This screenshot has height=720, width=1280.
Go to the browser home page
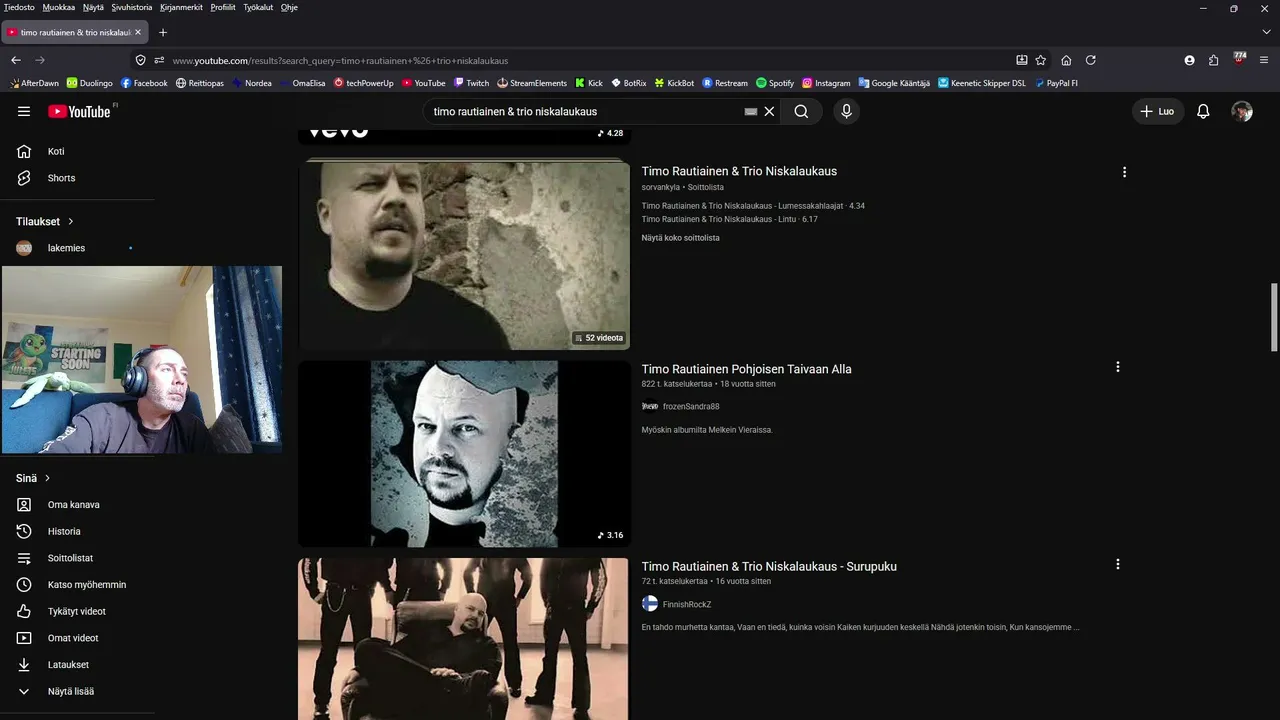(1066, 60)
